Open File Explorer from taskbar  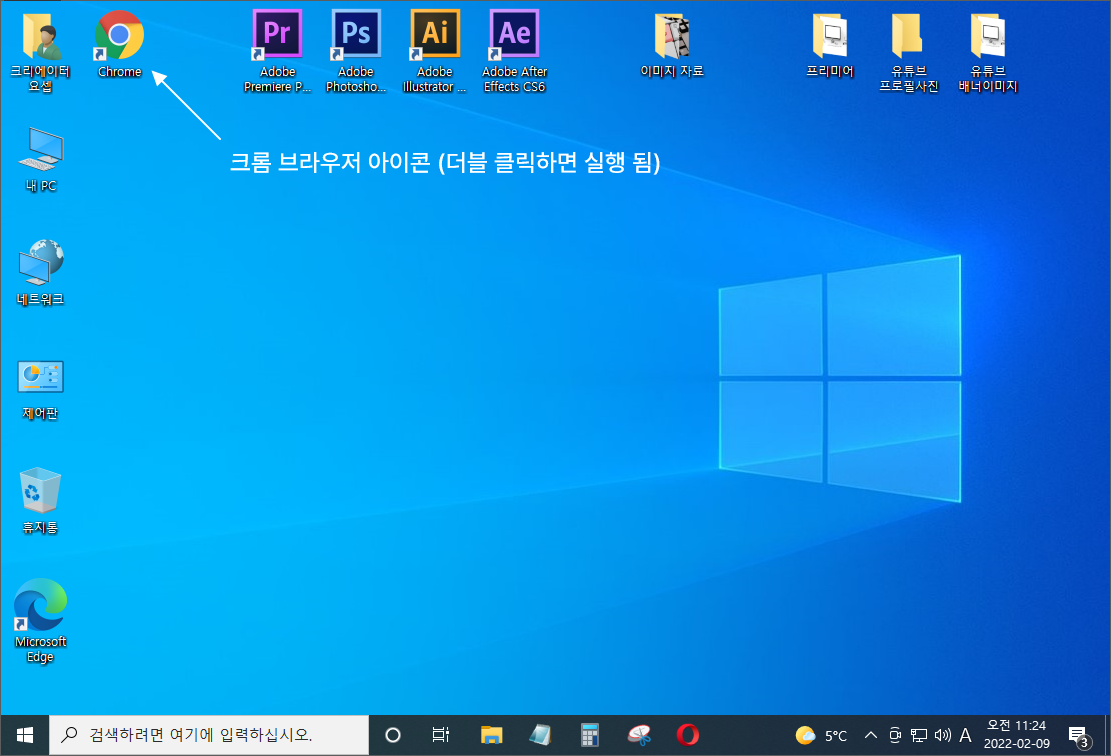(x=491, y=735)
